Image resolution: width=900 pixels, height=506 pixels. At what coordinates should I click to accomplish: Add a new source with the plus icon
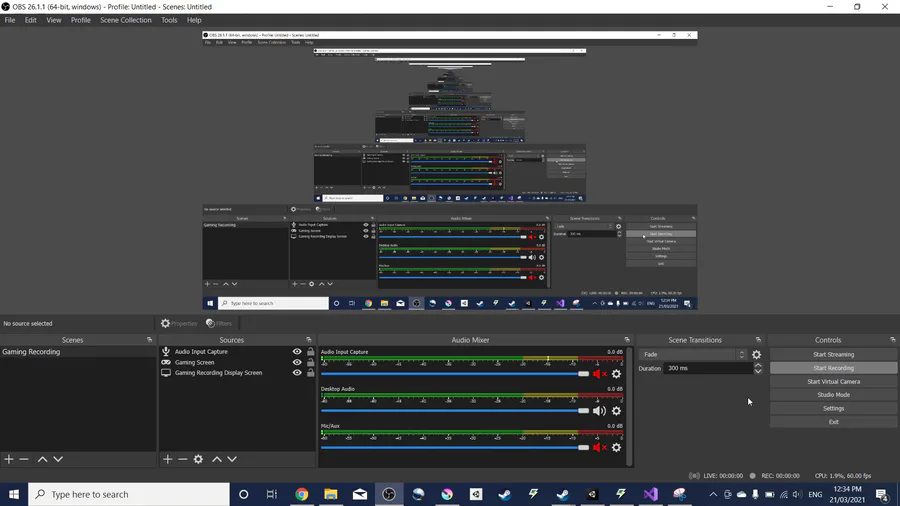(167, 459)
